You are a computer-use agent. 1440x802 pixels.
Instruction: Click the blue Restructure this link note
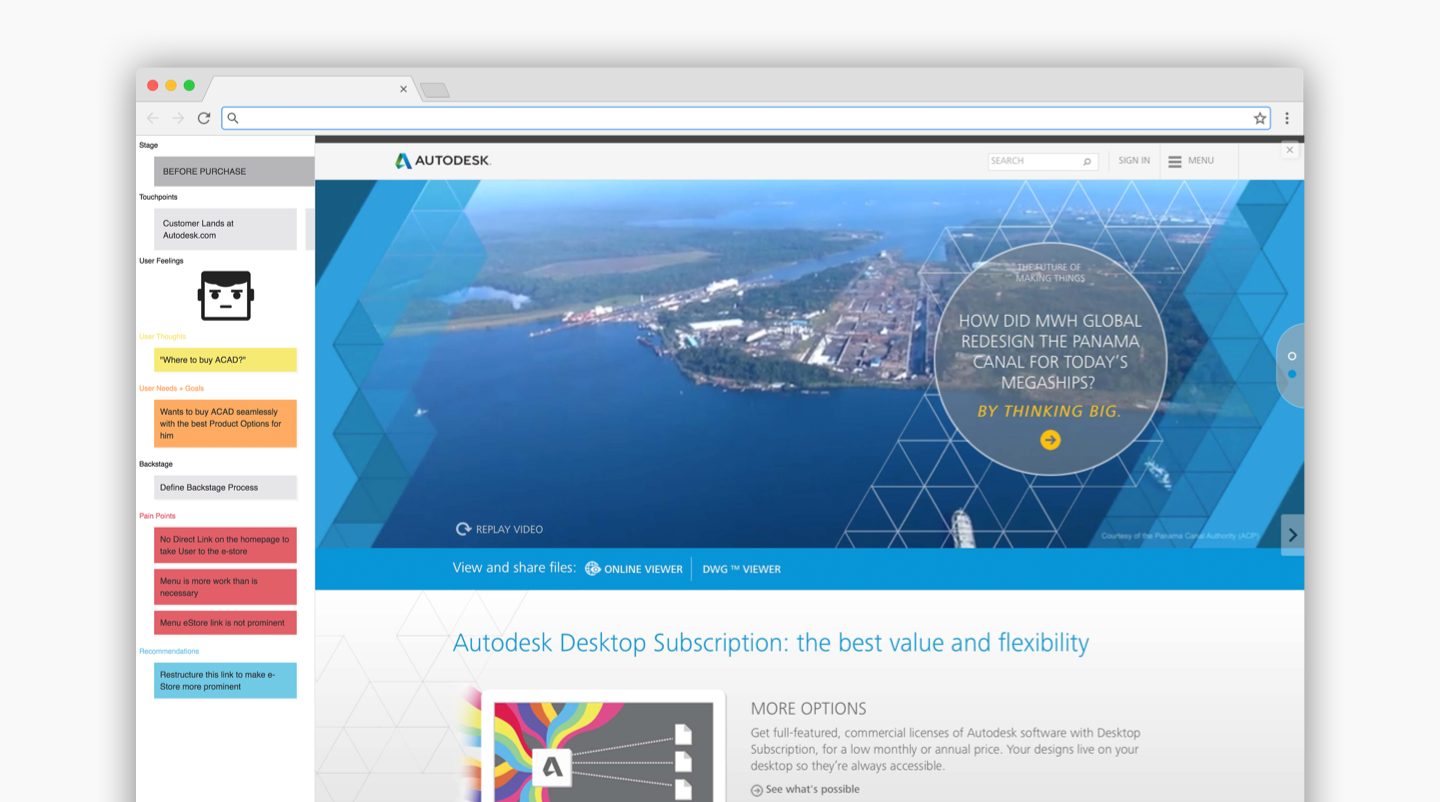pyautogui.click(x=225, y=680)
